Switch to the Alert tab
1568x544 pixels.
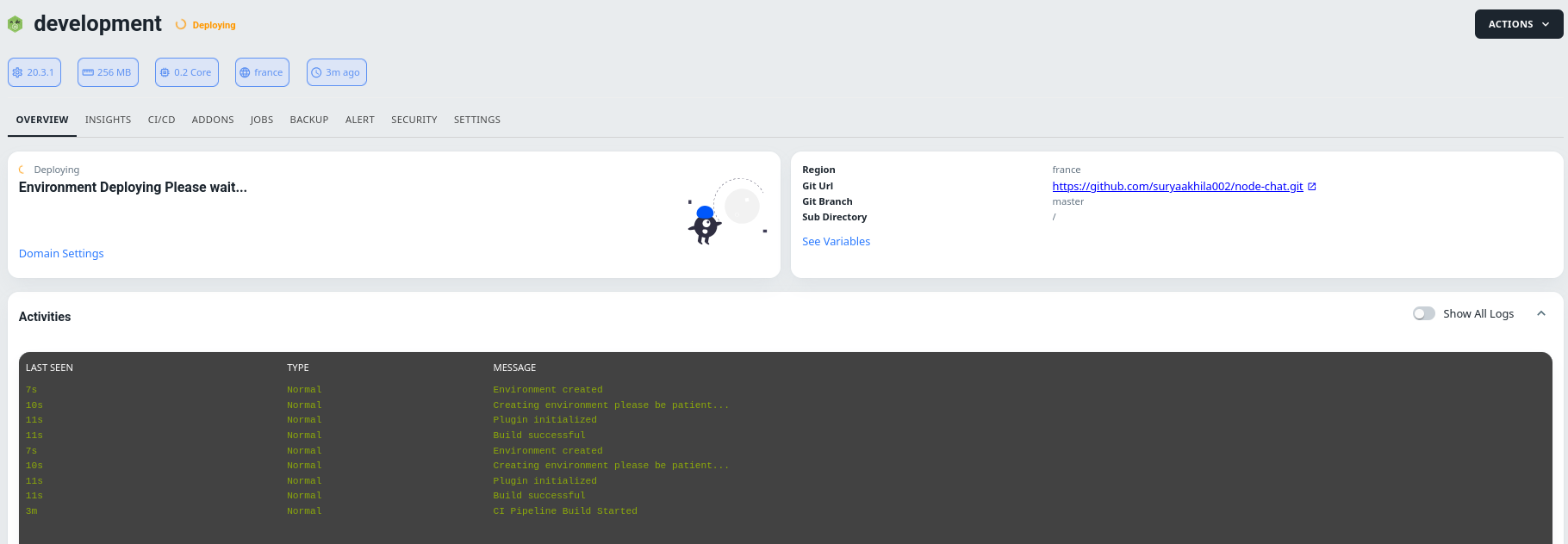click(x=360, y=120)
